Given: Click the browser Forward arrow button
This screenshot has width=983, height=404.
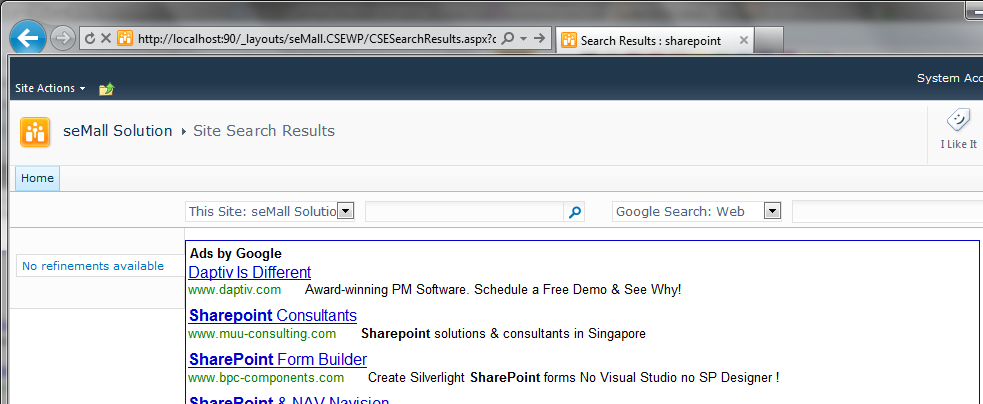Looking at the screenshot, I should click(x=62, y=39).
